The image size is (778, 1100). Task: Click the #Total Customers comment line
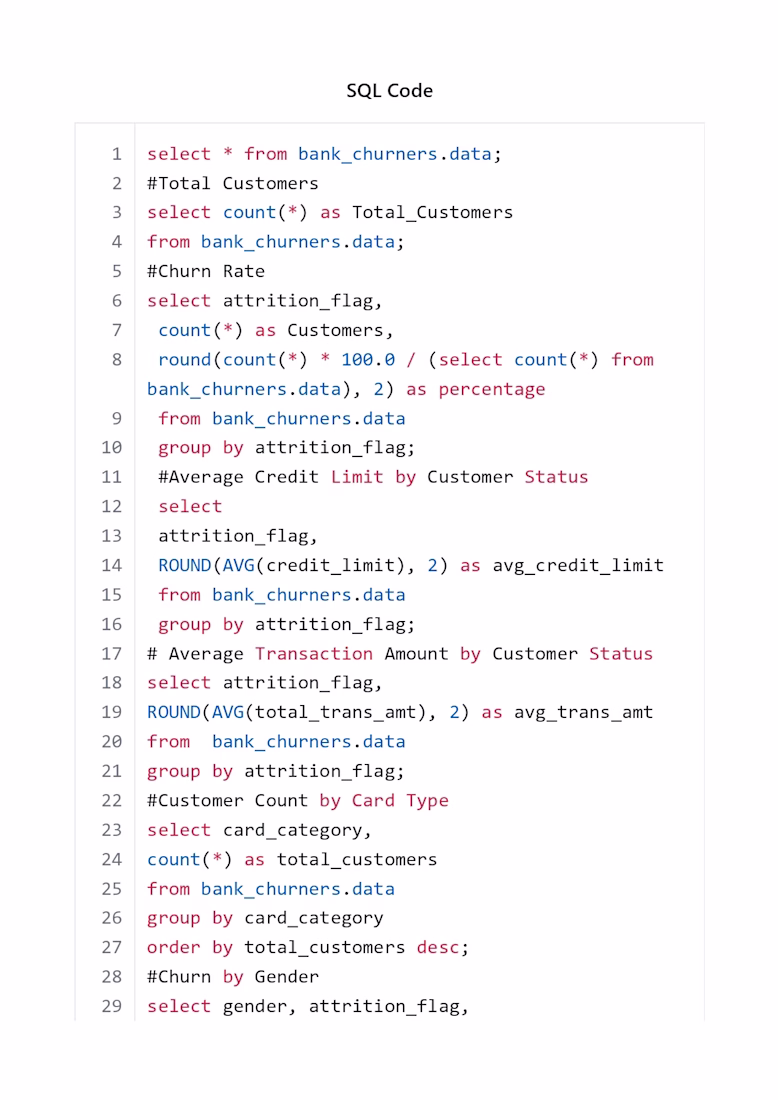[x=232, y=183]
